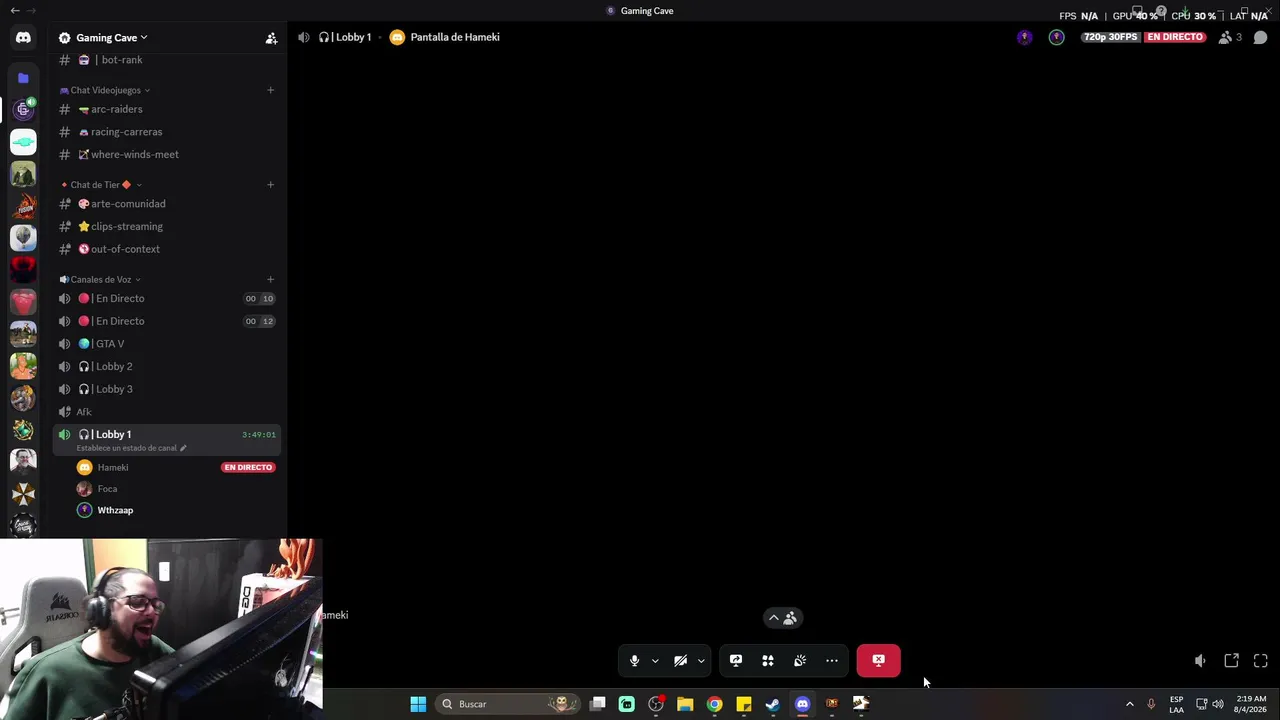Create channel in Chat de Tier category
The height and width of the screenshot is (720, 1280).
(x=270, y=185)
